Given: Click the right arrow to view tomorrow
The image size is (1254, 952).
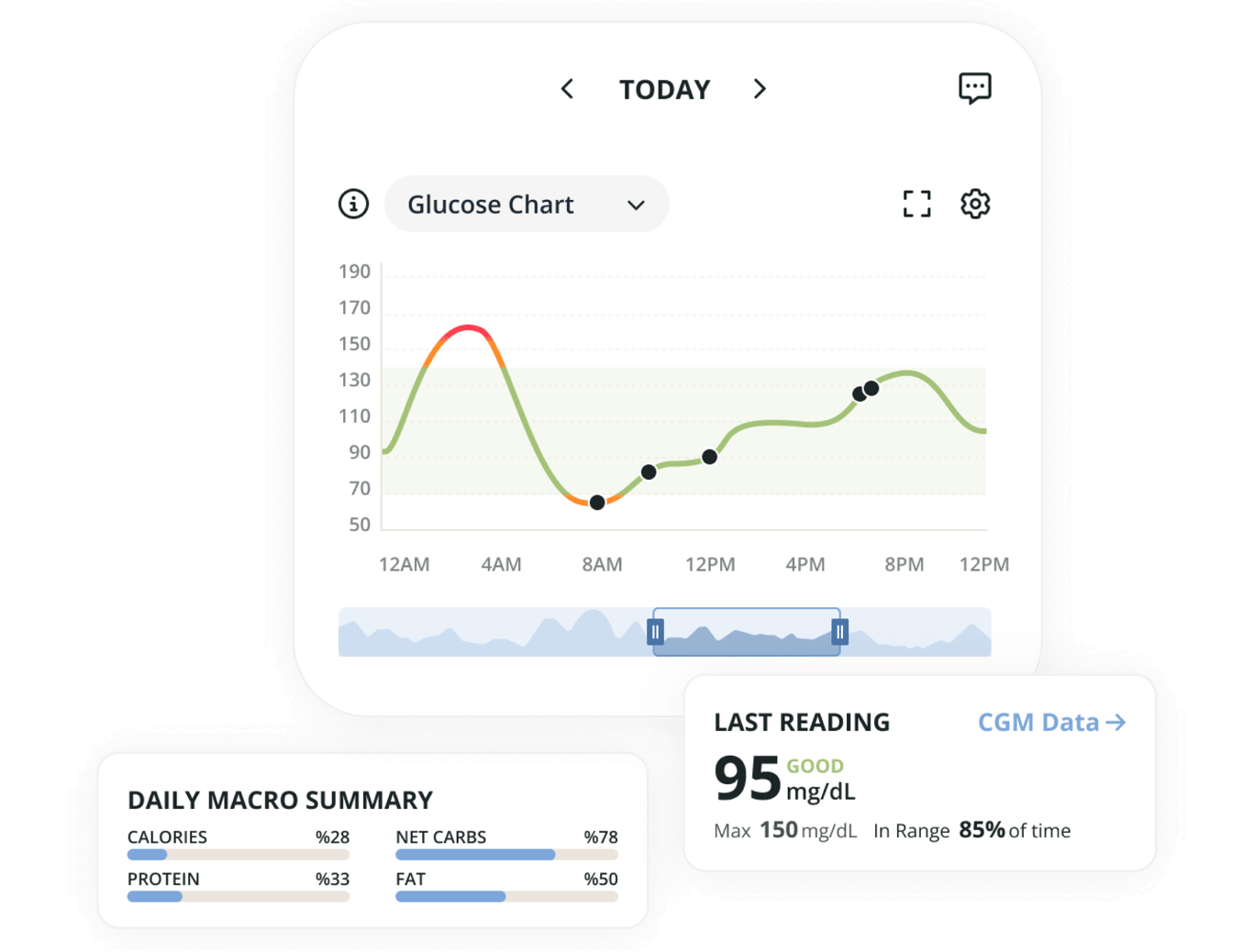Looking at the screenshot, I should pyautogui.click(x=760, y=89).
